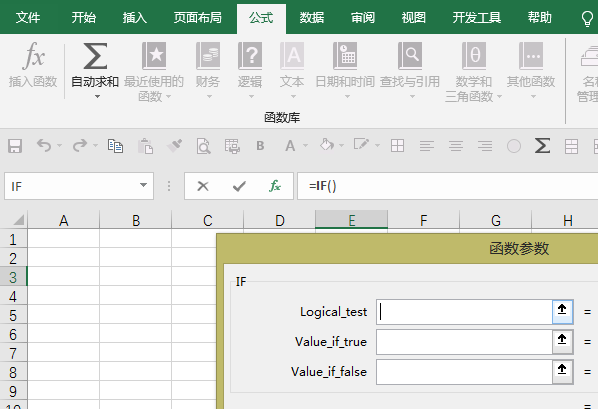Click the Fill Color paint bucket icon
The width and height of the screenshot is (598, 409).
327,145
